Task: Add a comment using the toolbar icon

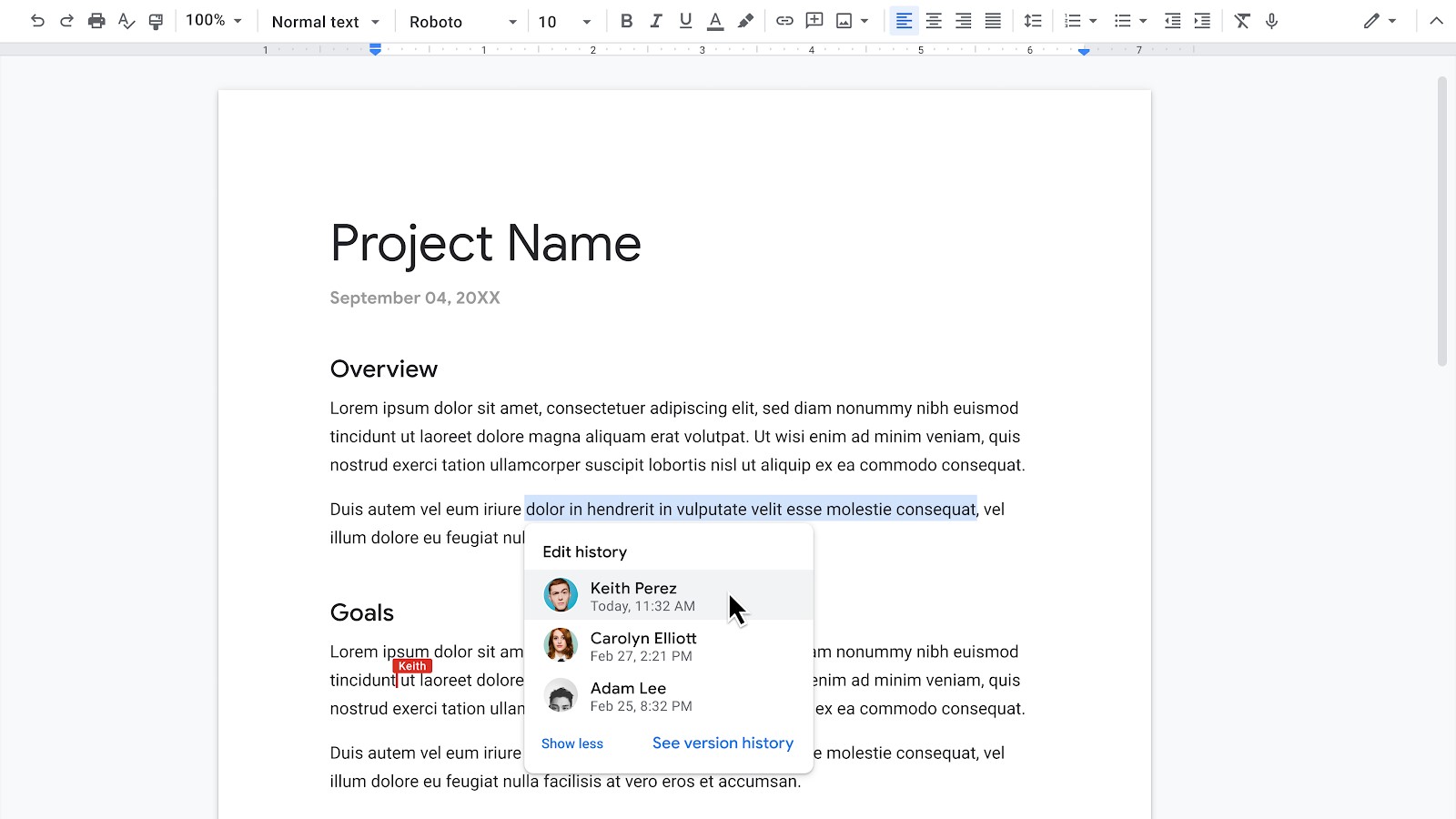Action: 814,21
